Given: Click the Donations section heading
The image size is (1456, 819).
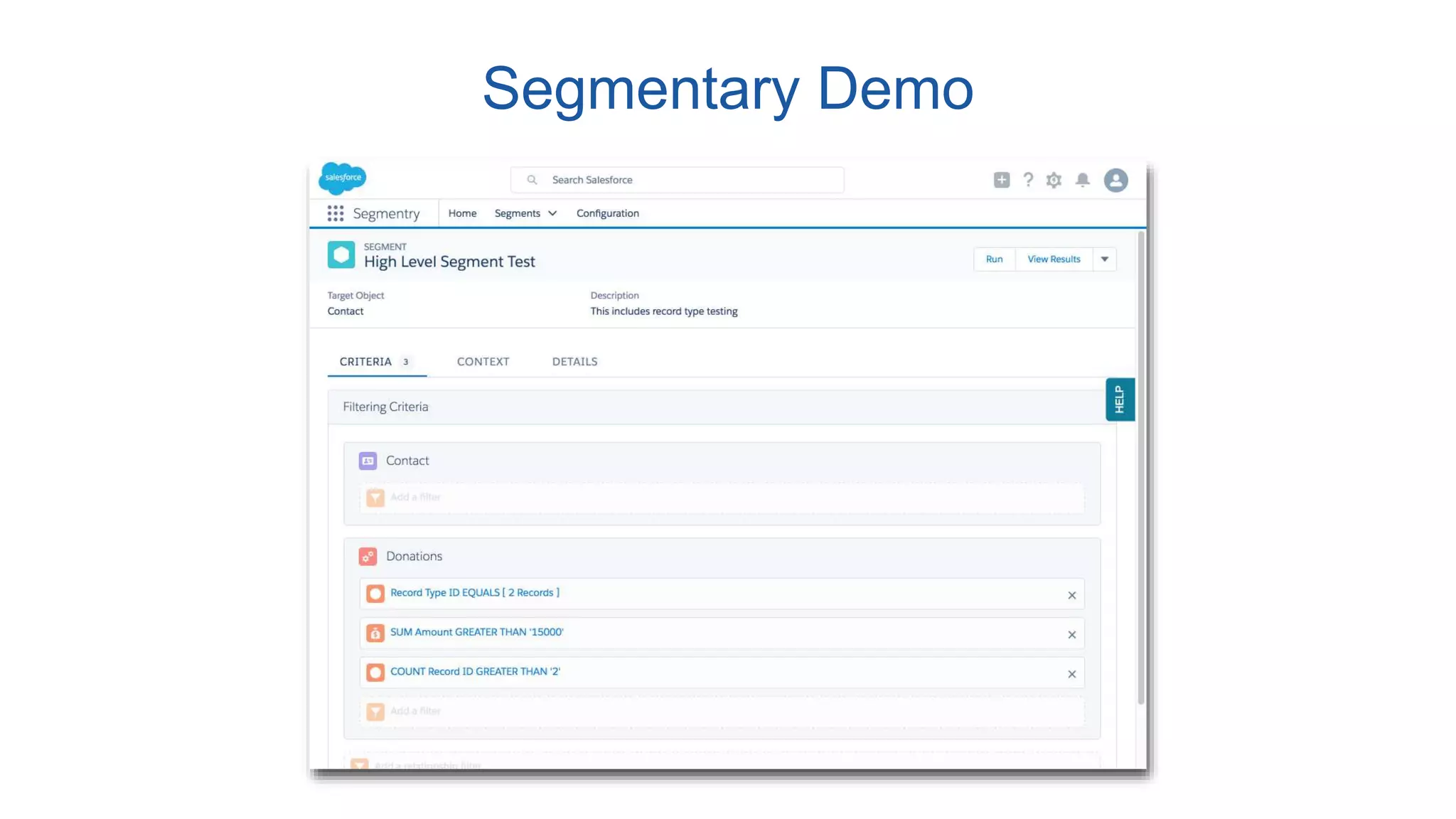Looking at the screenshot, I should tap(414, 556).
